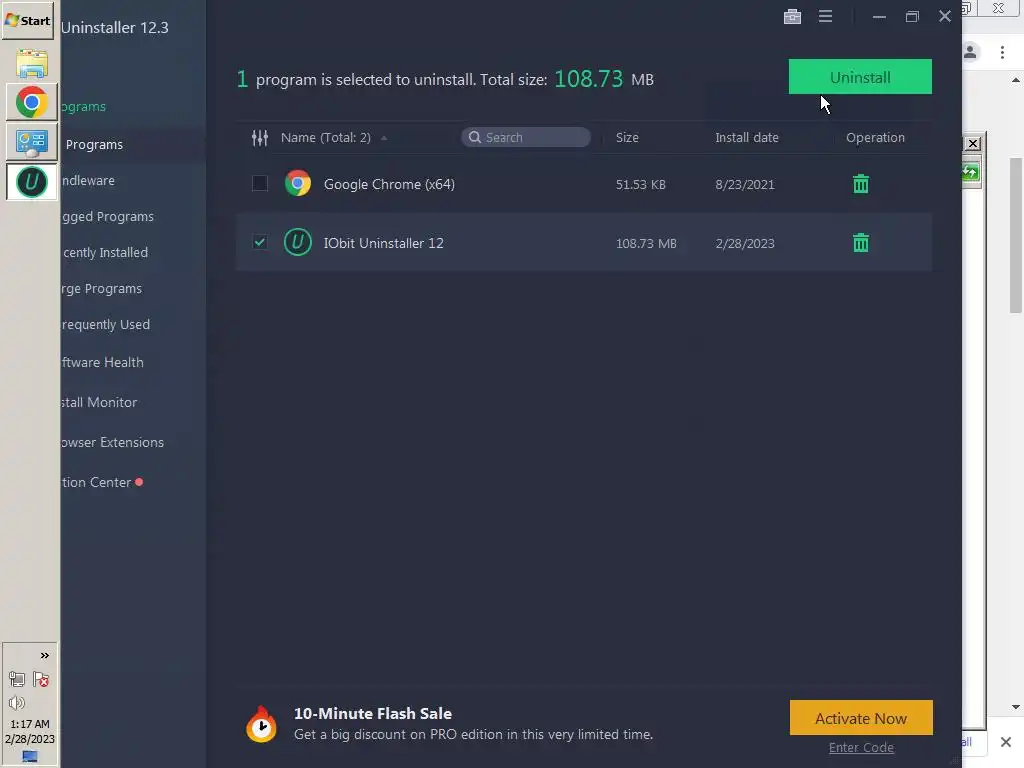Click the background window vertical scrollbar

point(1016,235)
